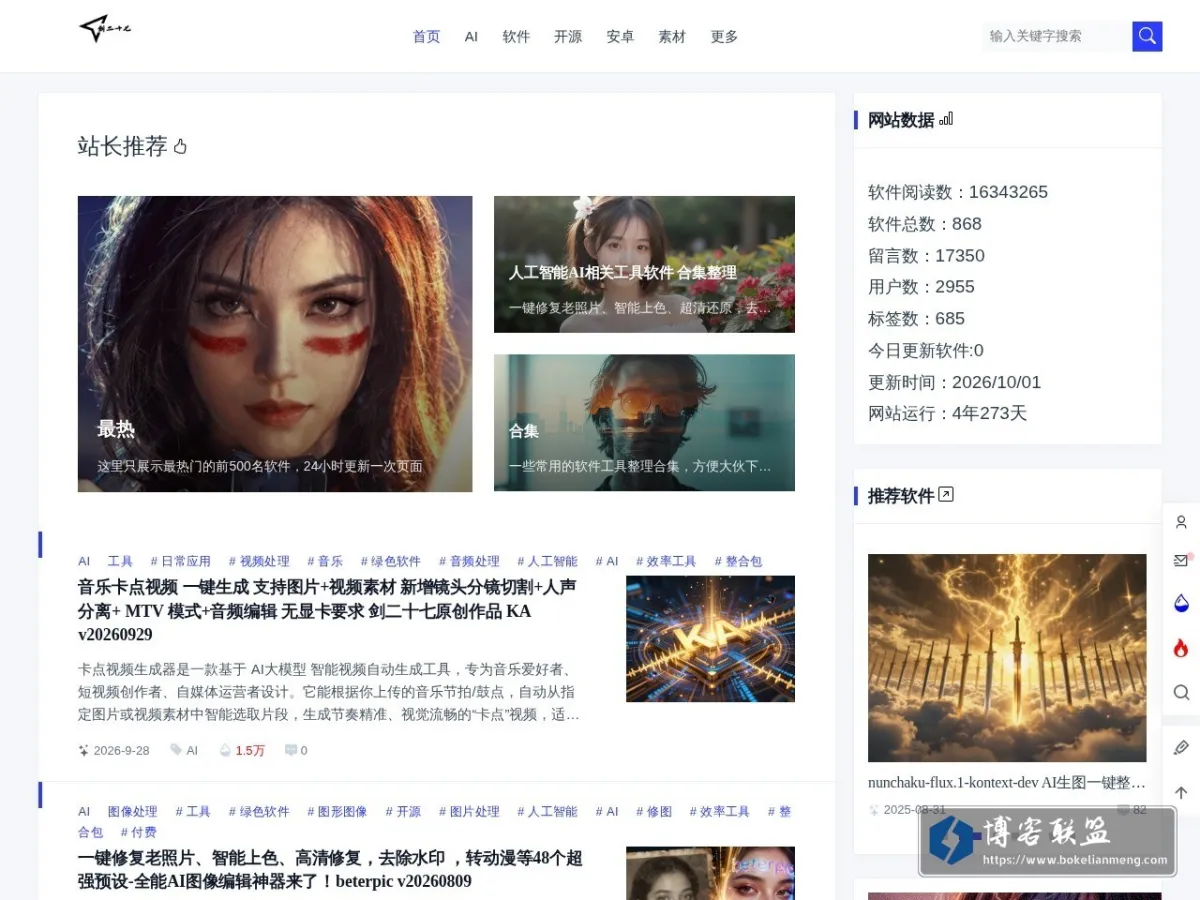This screenshot has height=900, width=1200.
Task: Click the 软件阅读数：16343265 stat
Action: 958,192
